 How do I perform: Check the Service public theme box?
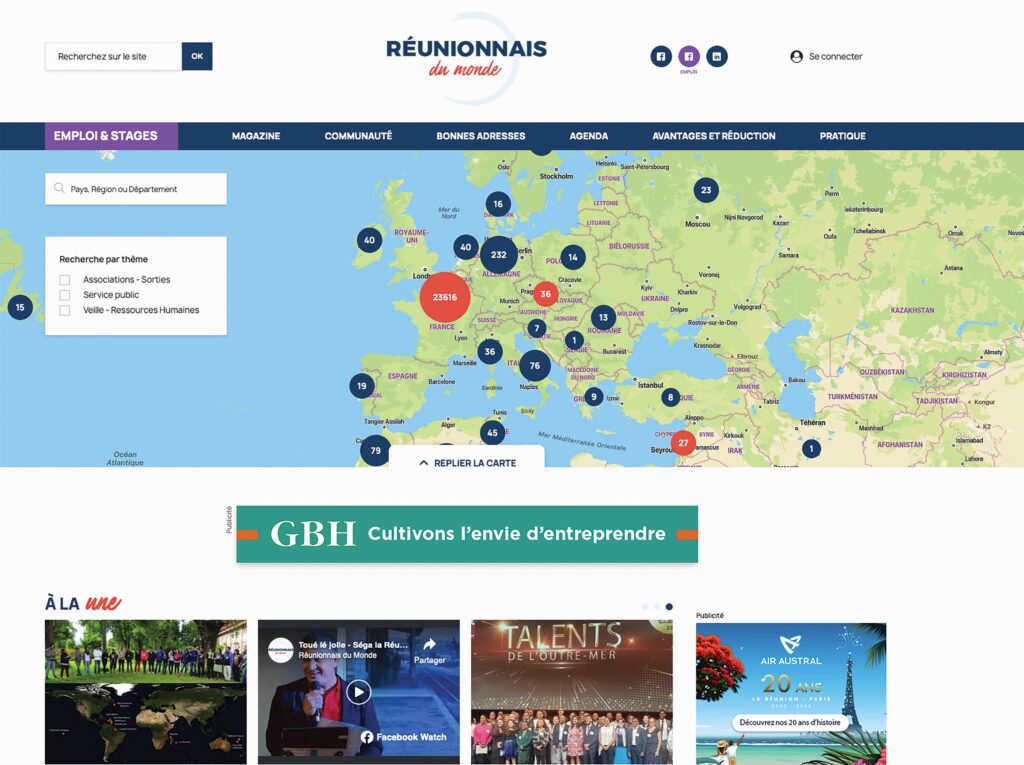click(65, 295)
